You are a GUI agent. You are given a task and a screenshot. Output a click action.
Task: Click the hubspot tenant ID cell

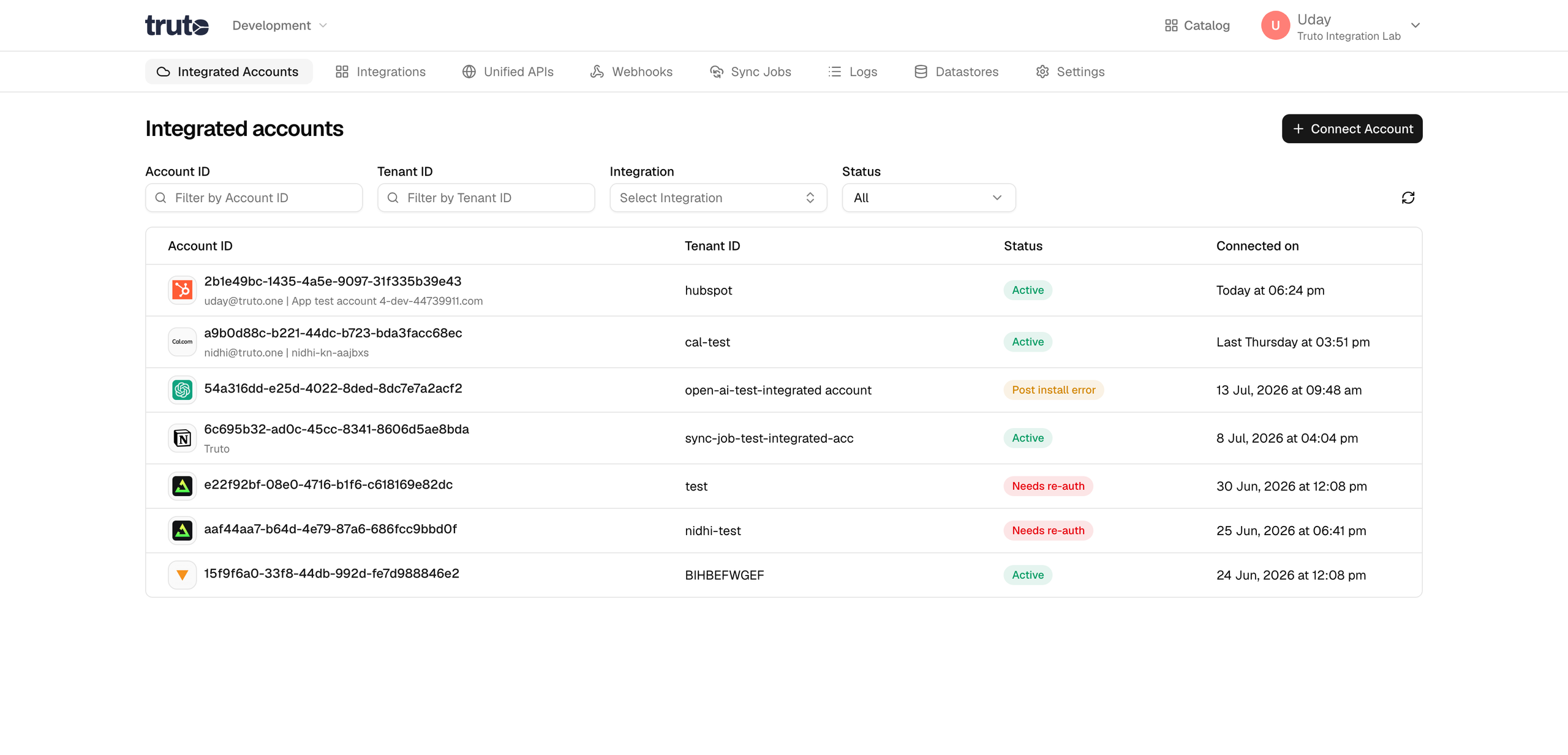point(708,290)
